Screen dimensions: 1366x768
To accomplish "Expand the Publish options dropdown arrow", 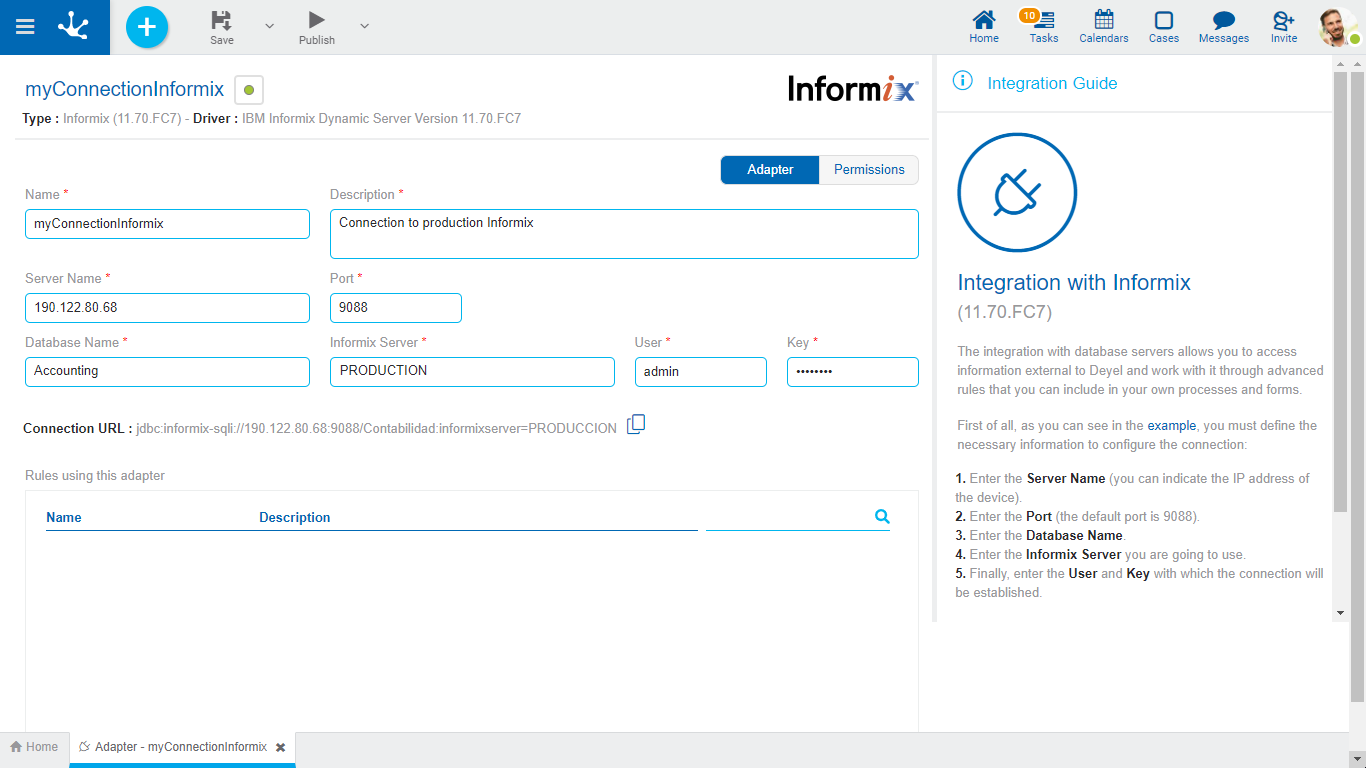I will tap(364, 26).
